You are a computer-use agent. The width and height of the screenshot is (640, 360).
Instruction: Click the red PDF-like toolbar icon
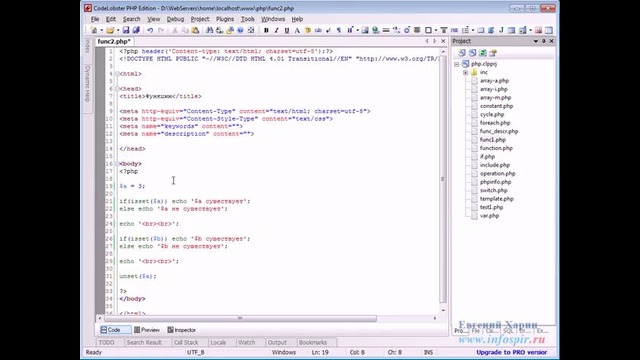pos(538,30)
